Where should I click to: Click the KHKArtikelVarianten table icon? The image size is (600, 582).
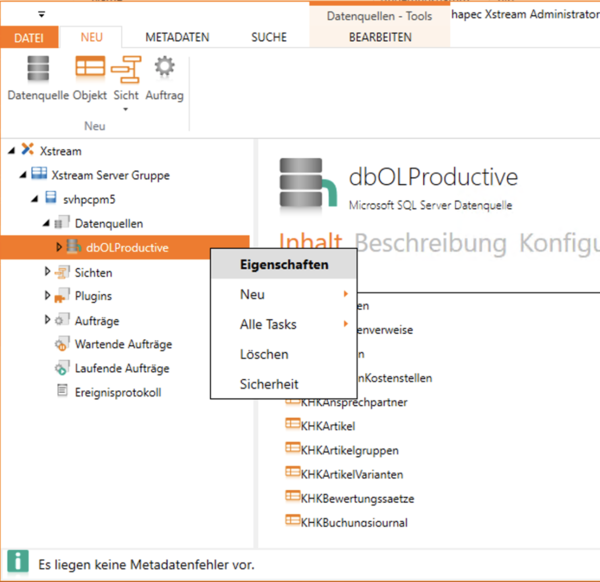293,472
